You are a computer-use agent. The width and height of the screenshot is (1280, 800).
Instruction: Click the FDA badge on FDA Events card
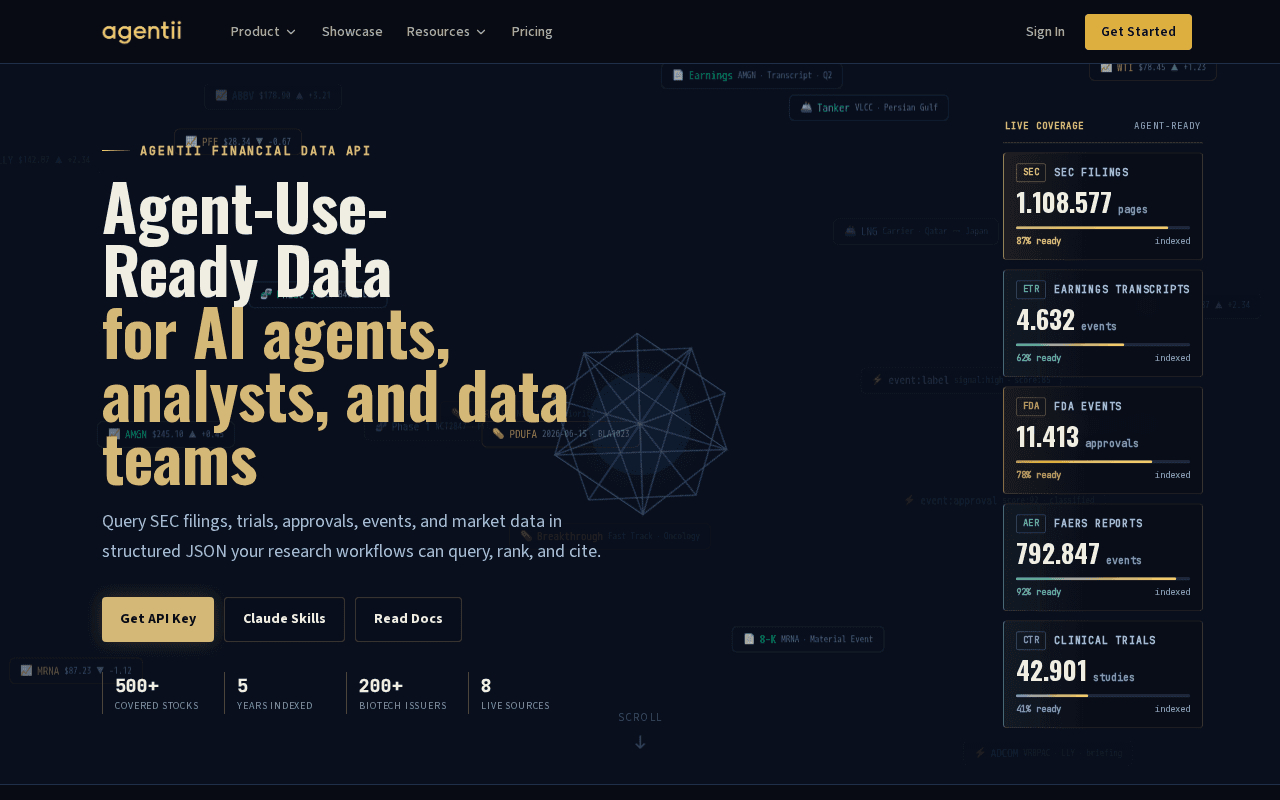pyautogui.click(x=1031, y=406)
